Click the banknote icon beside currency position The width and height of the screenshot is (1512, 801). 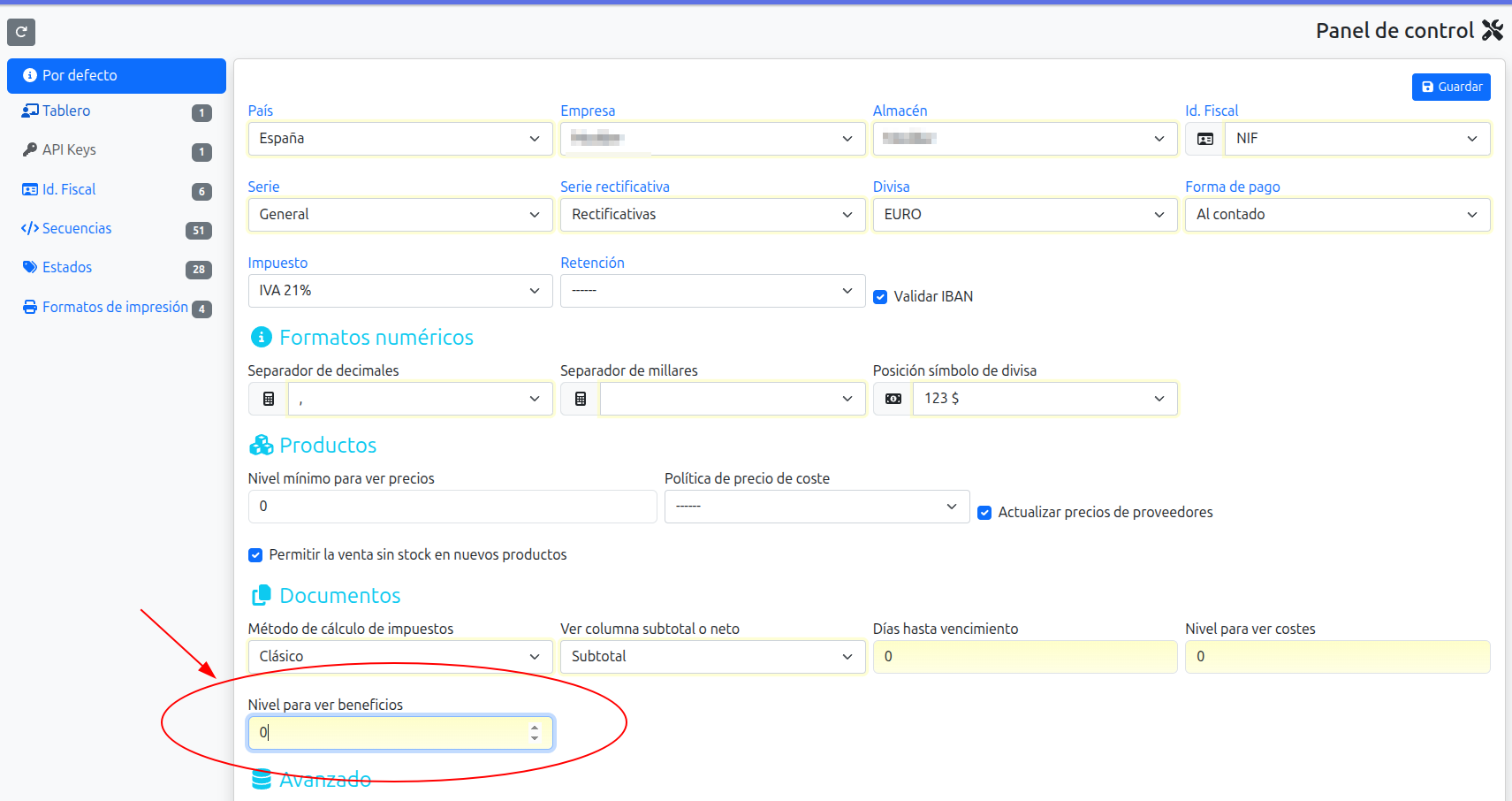click(893, 399)
